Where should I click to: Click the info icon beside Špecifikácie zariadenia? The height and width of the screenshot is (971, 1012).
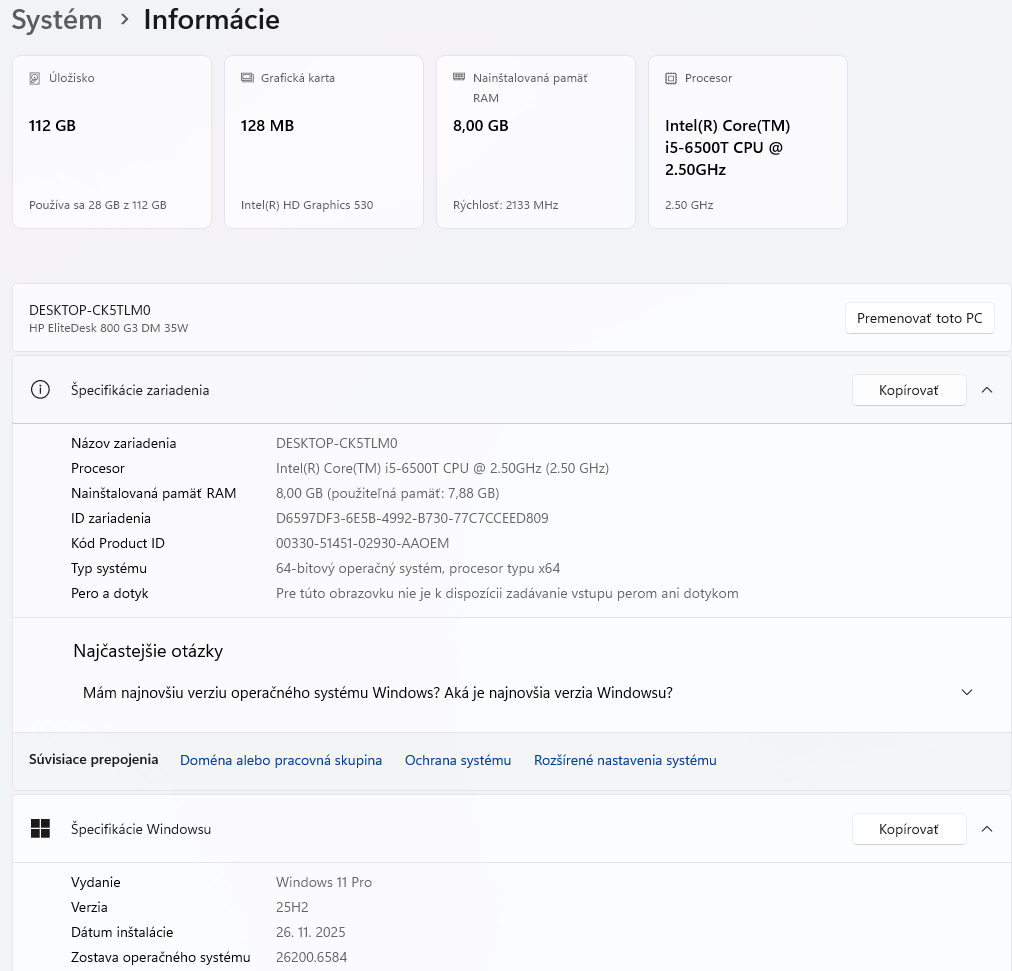click(x=40, y=390)
